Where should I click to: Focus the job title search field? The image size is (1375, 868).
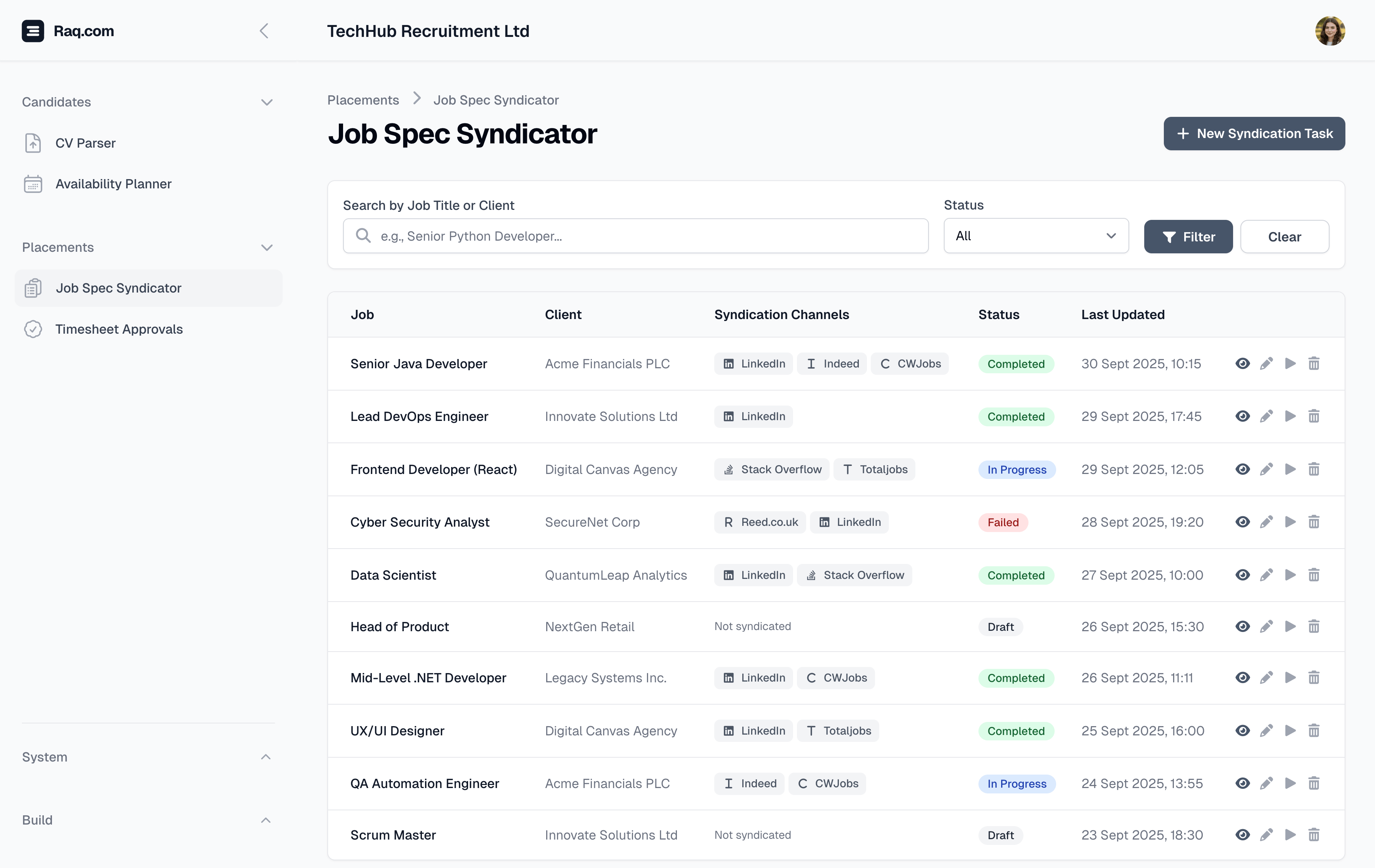click(635, 236)
